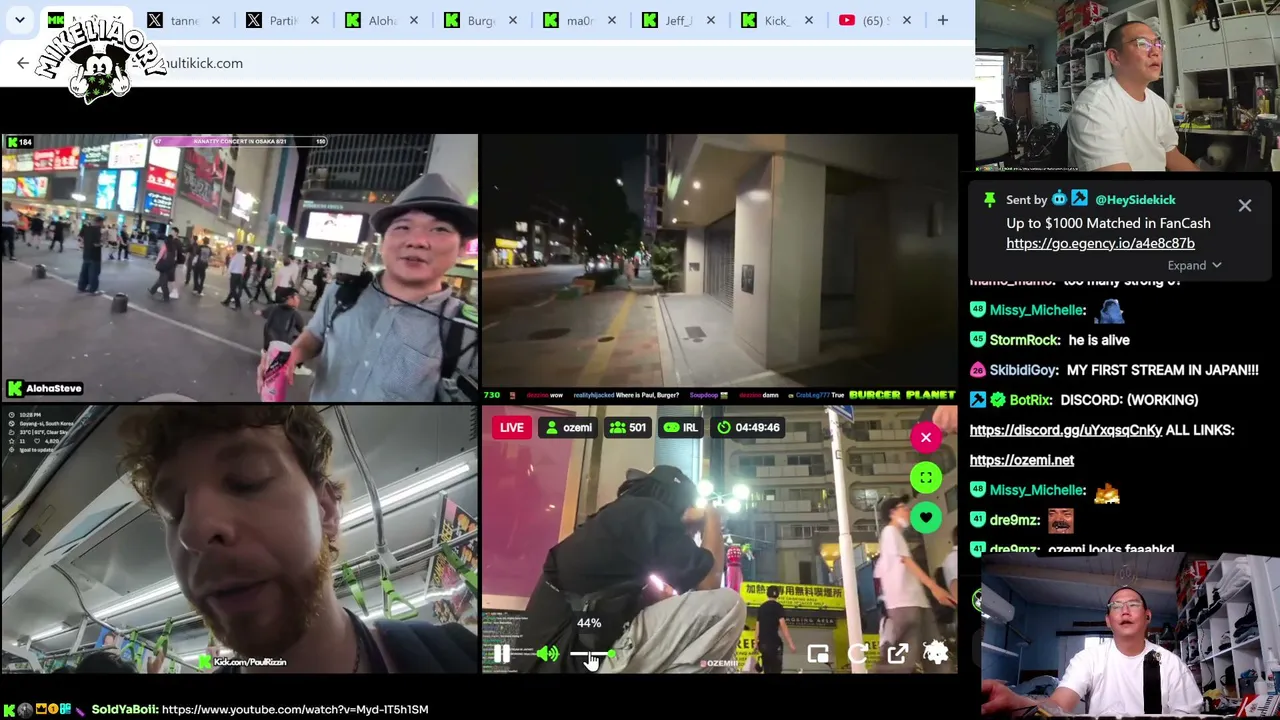
Task: Click the green heart button on ozemi stream
Action: coord(926,517)
